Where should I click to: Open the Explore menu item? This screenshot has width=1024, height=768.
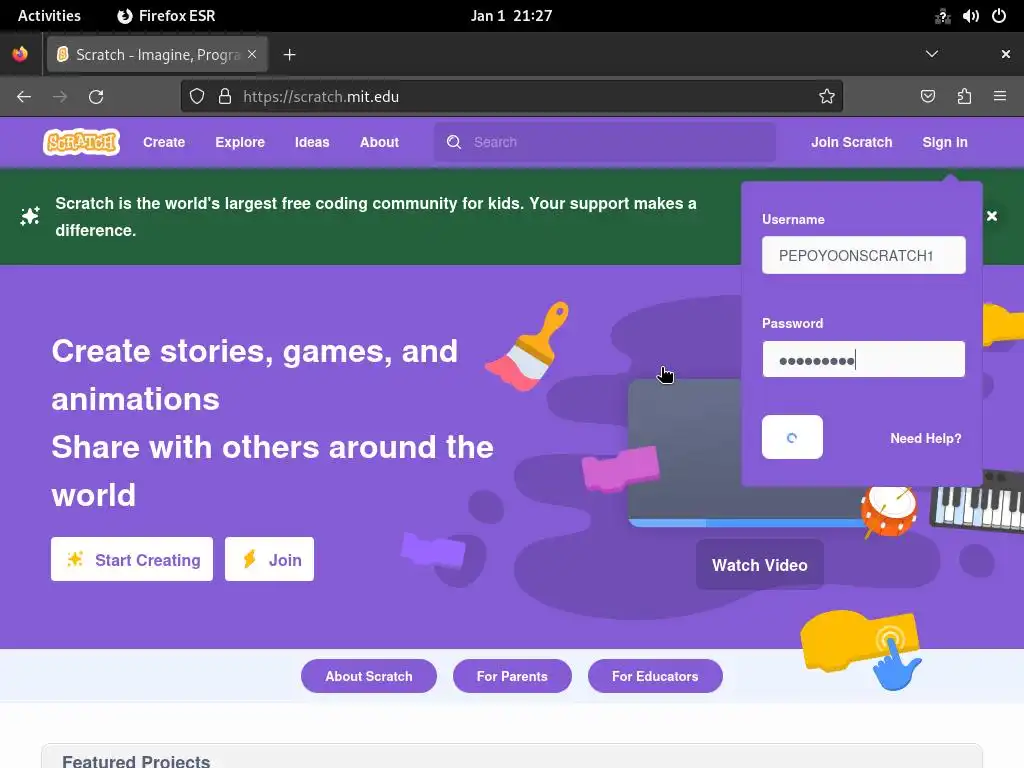pos(240,142)
